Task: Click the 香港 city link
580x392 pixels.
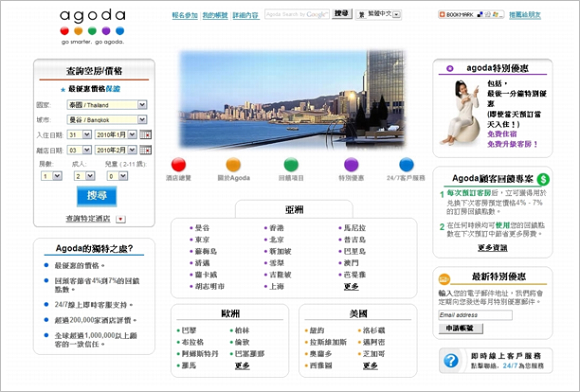Action: coord(277,228)
